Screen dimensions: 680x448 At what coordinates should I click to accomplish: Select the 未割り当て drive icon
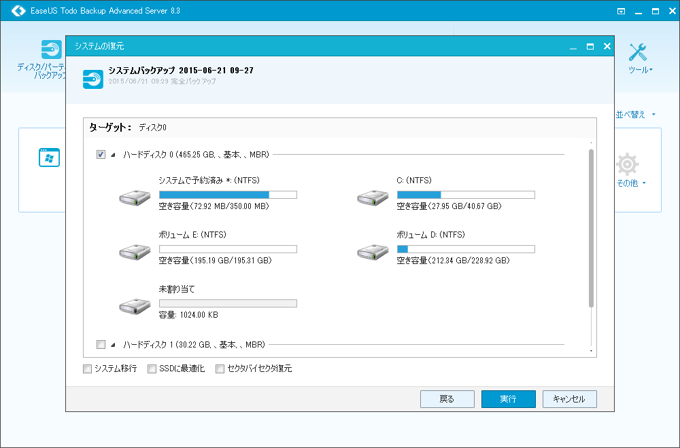click(x=135, y=306)
